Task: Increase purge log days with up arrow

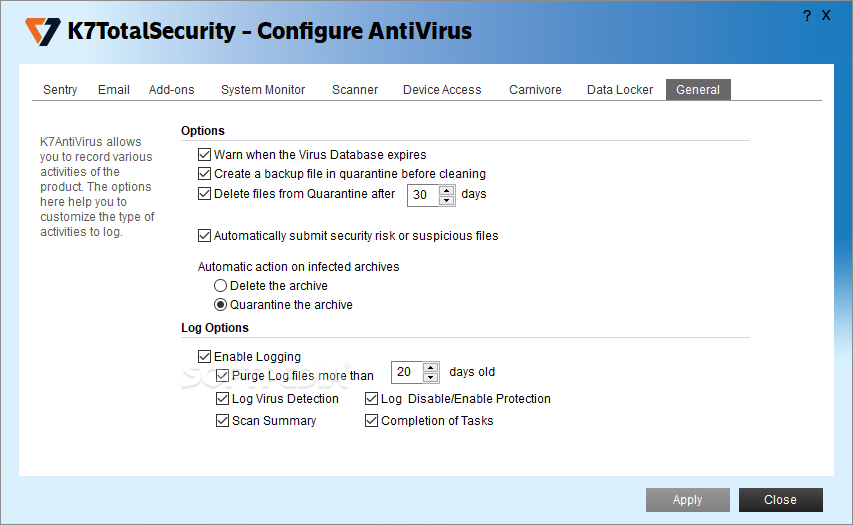Action: pos(431,367)
